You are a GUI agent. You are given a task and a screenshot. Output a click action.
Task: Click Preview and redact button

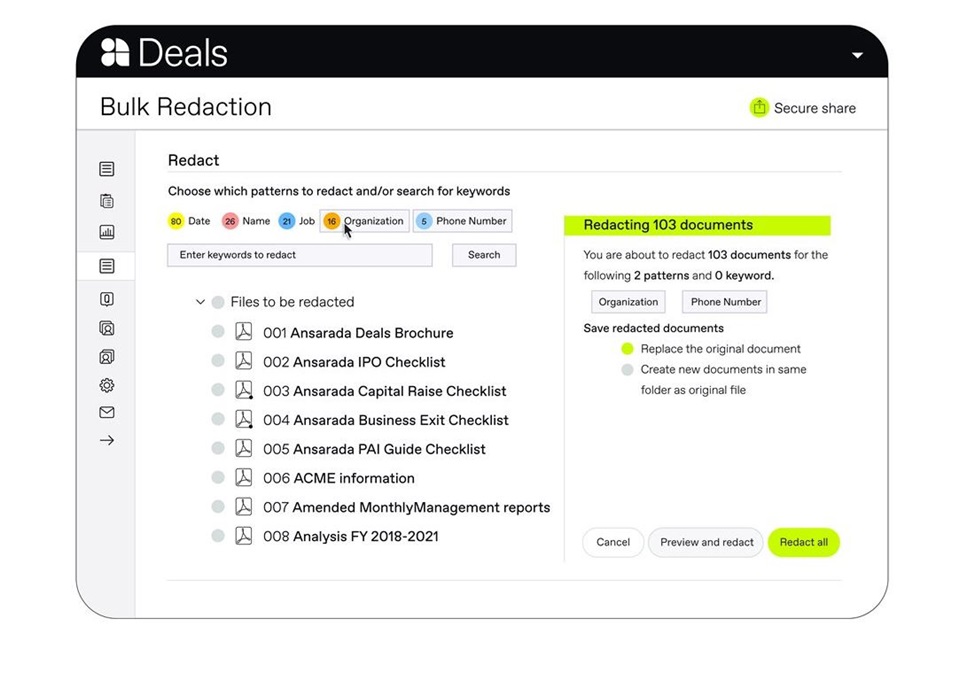tap(706, 542)
